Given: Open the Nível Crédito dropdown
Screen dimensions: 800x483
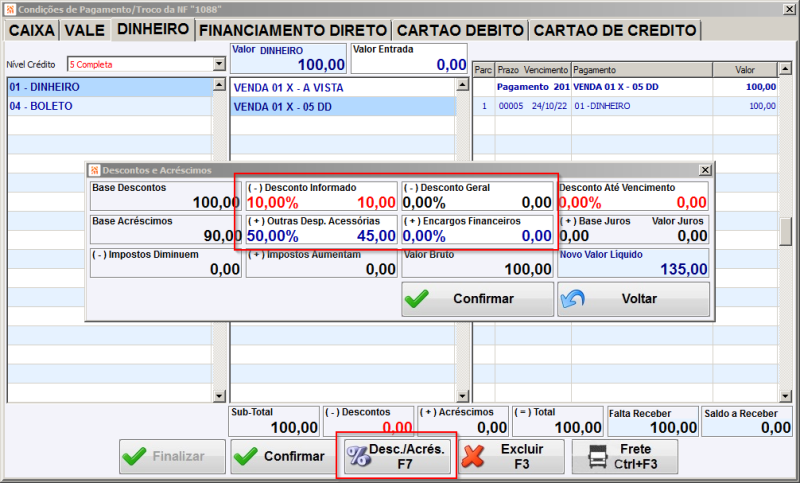Looking at the screenshot, I should pos(219,64).
